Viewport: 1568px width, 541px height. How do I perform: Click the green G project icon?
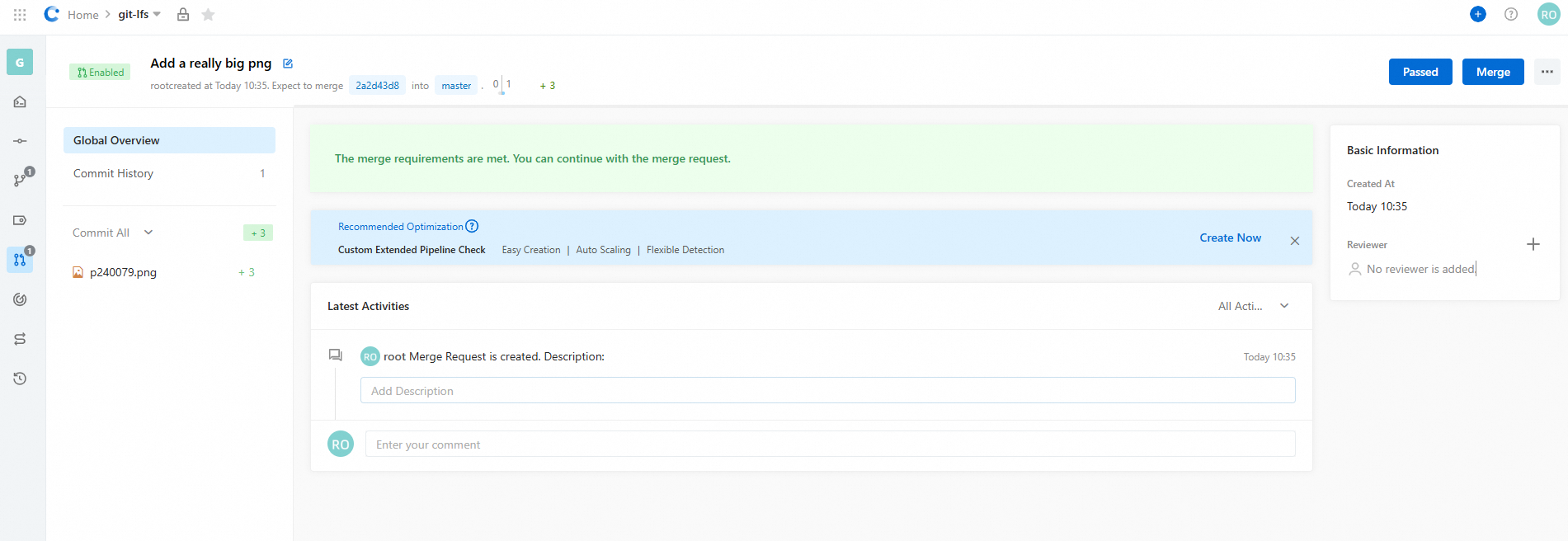pyautogui.click(x=20, y=62)
